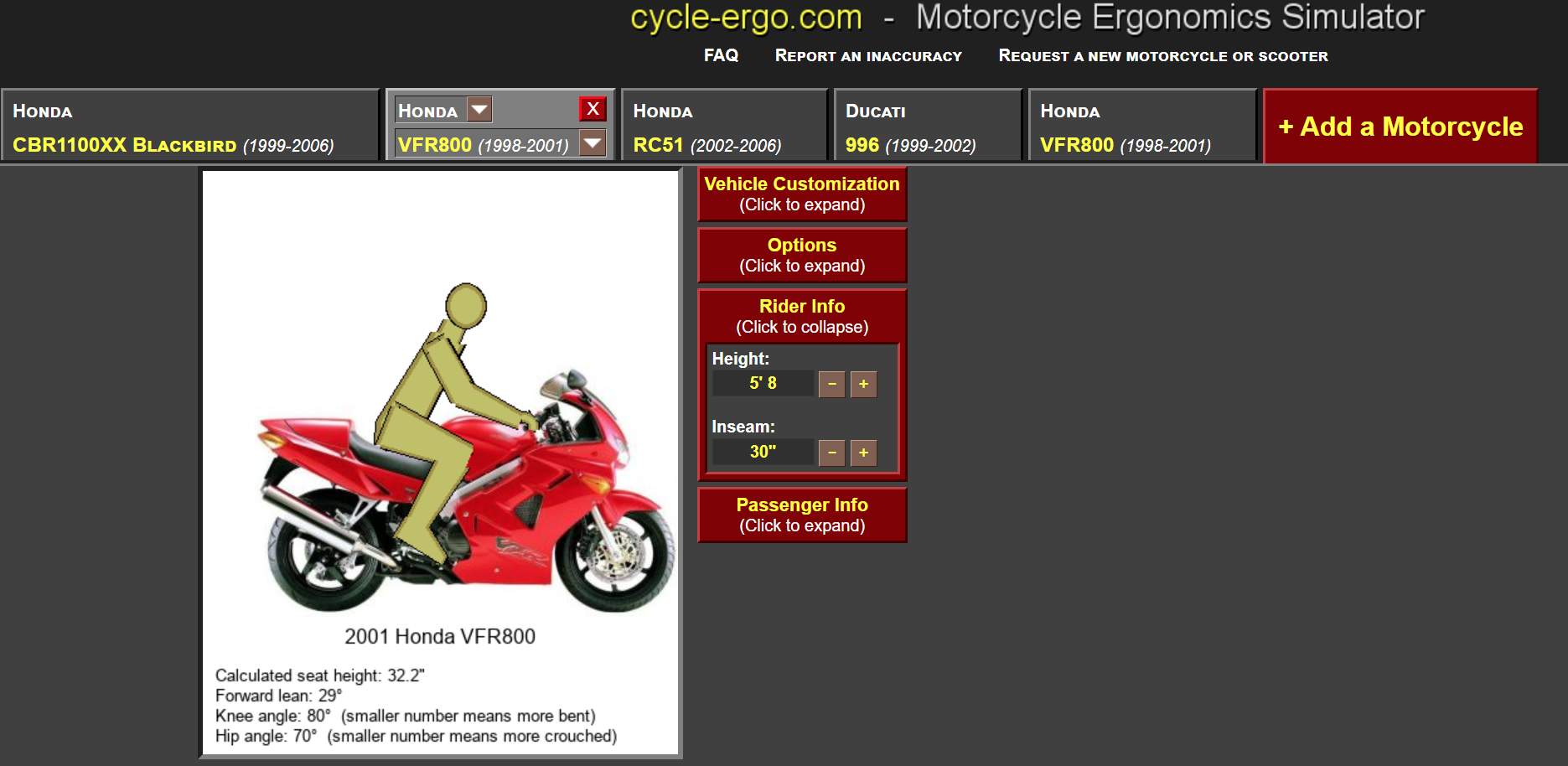Decrease inseam with the minus button
The width and height of the screenshot is (1568, 766).
(831, 453)
